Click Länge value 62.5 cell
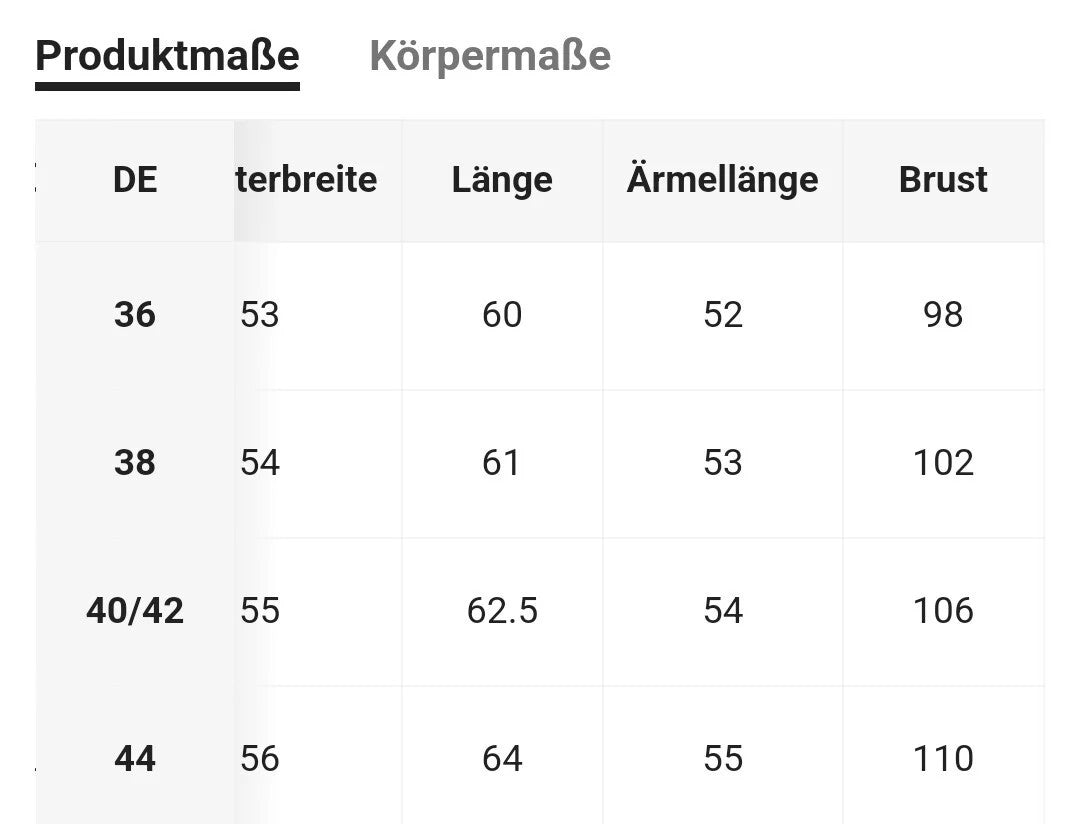 pyautogui.click(x=502, y=611)
